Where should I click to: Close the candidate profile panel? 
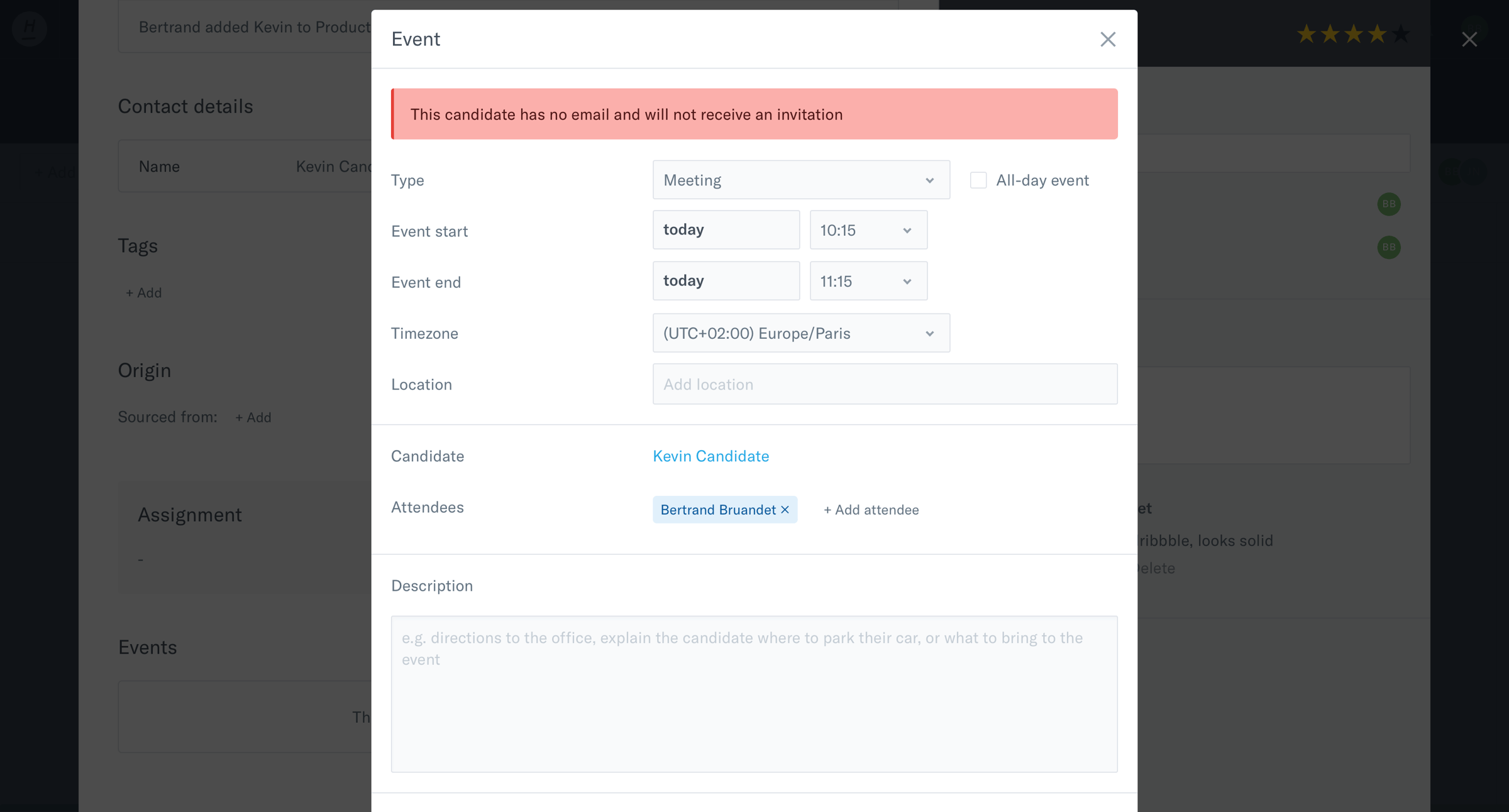pos(1469,39)
